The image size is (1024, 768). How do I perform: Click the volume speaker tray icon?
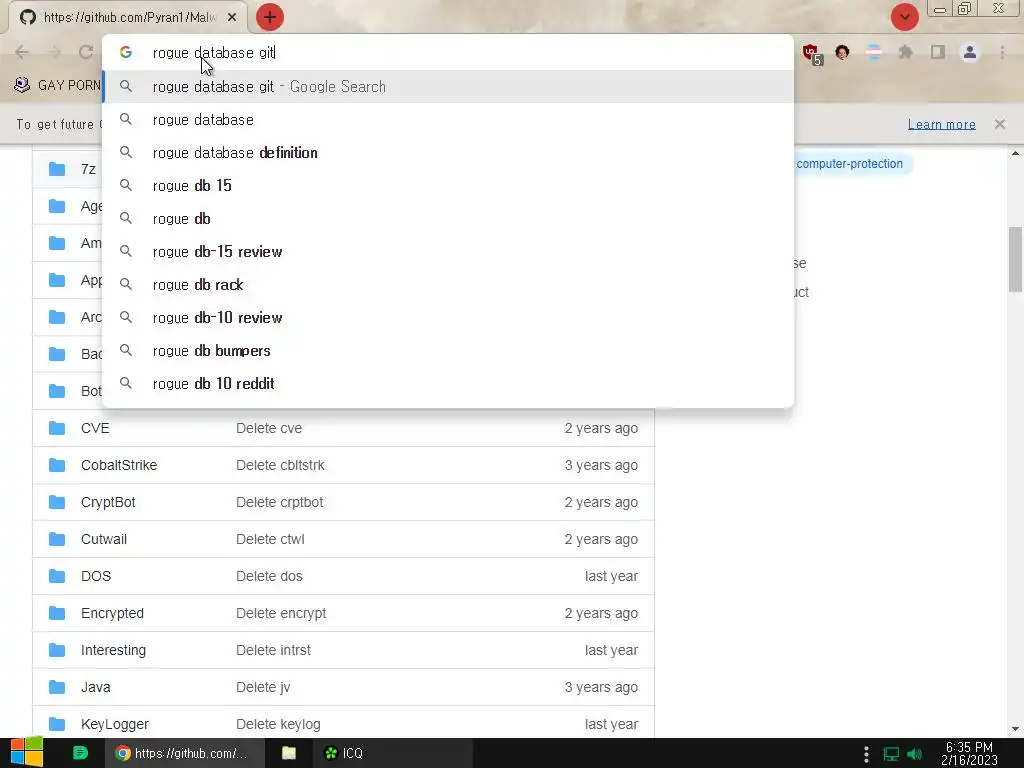tap(914, 754)
